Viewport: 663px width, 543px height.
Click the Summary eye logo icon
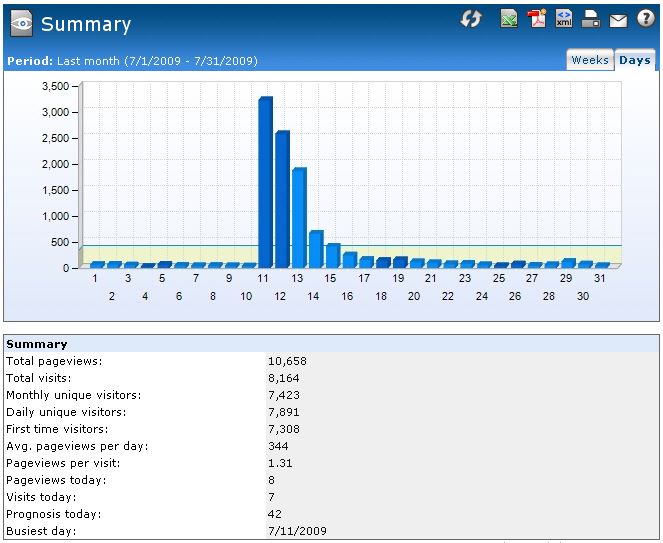(20, 24)
